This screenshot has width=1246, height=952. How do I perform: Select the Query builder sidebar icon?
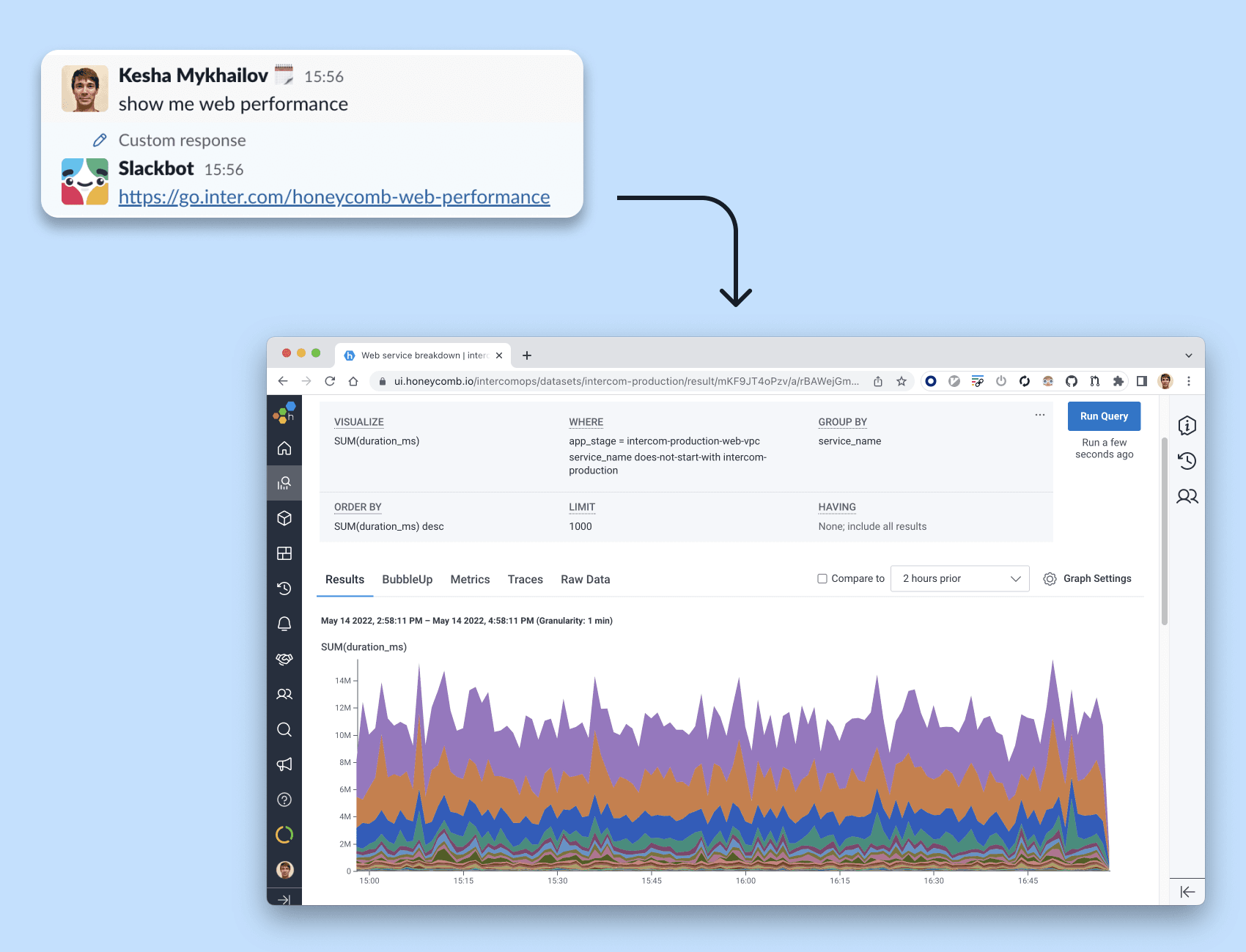coord(284,482)
